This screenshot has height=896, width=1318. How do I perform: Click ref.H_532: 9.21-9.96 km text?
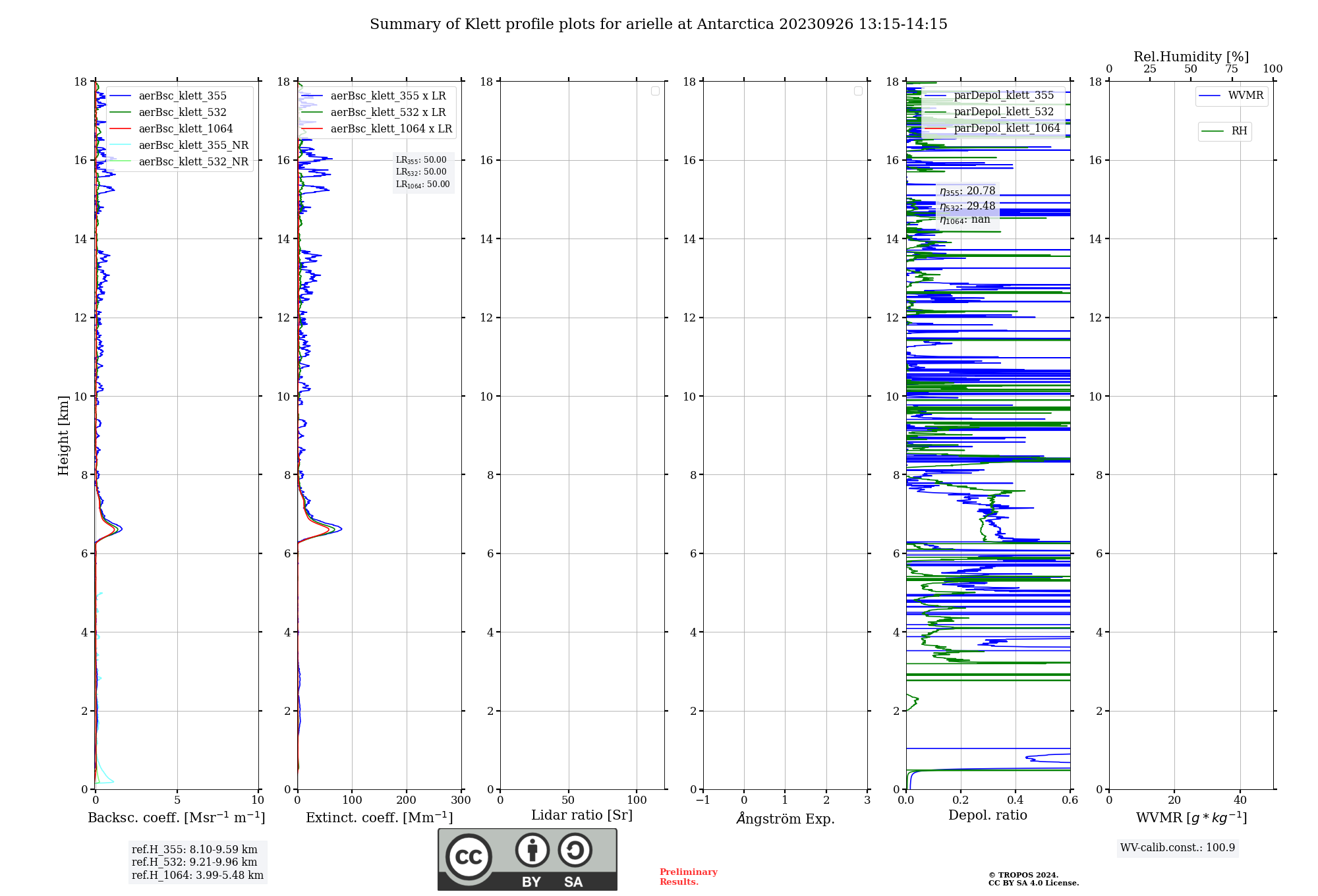click(194, 862)
